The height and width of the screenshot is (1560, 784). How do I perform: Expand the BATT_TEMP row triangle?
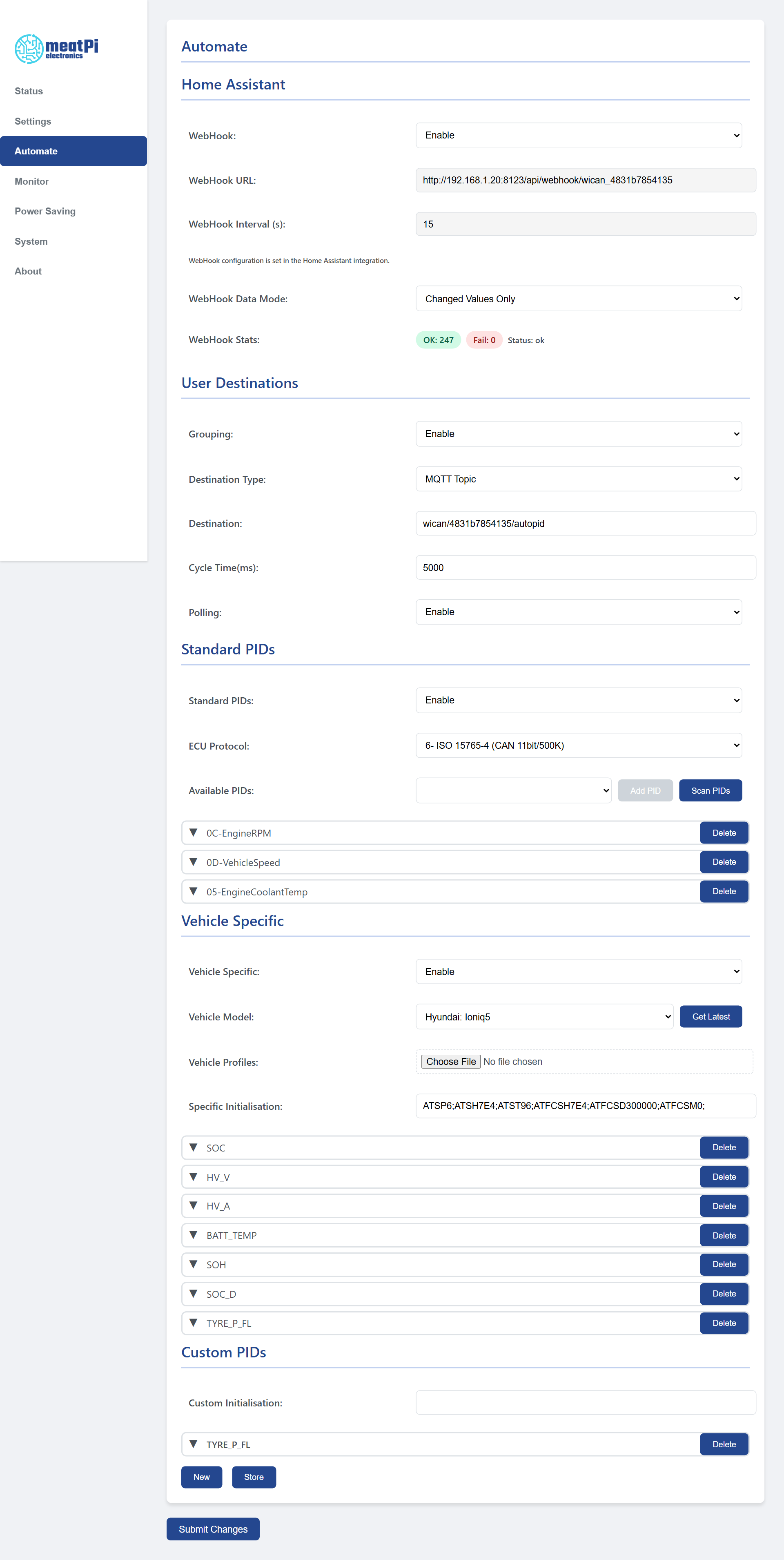point(193,1235)
